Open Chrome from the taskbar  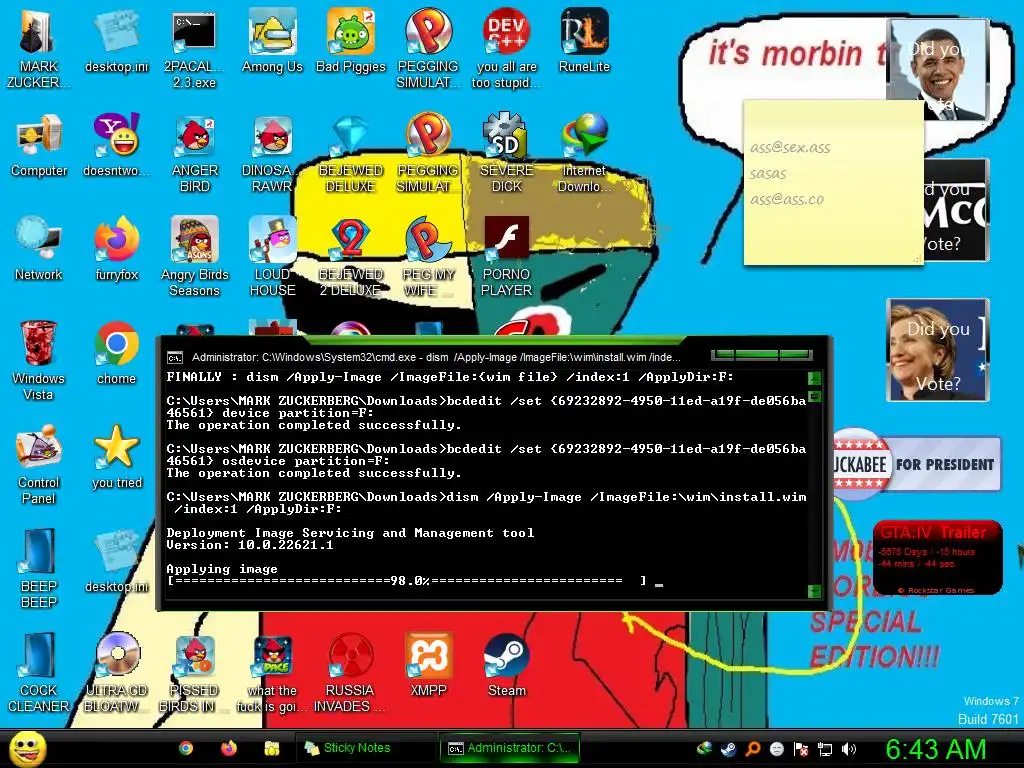(186, 748)
